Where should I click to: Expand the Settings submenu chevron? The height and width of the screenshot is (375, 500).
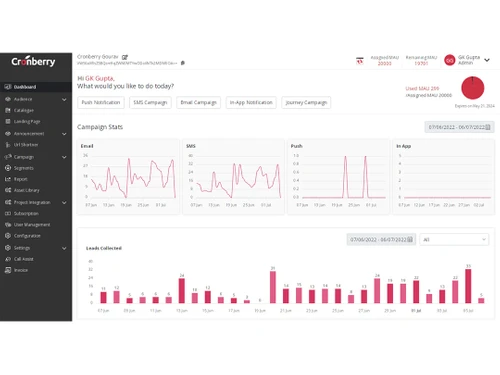click(x=64, y=248)
